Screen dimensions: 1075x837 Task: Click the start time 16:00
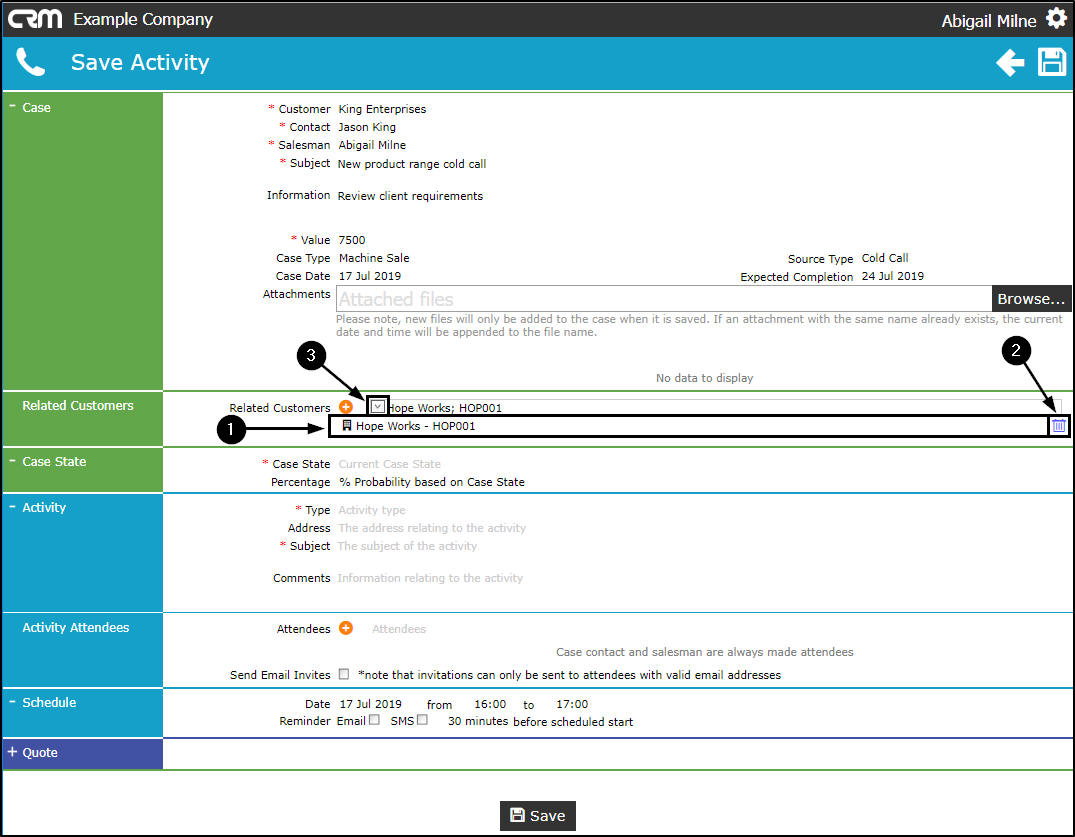coord(490,704)
